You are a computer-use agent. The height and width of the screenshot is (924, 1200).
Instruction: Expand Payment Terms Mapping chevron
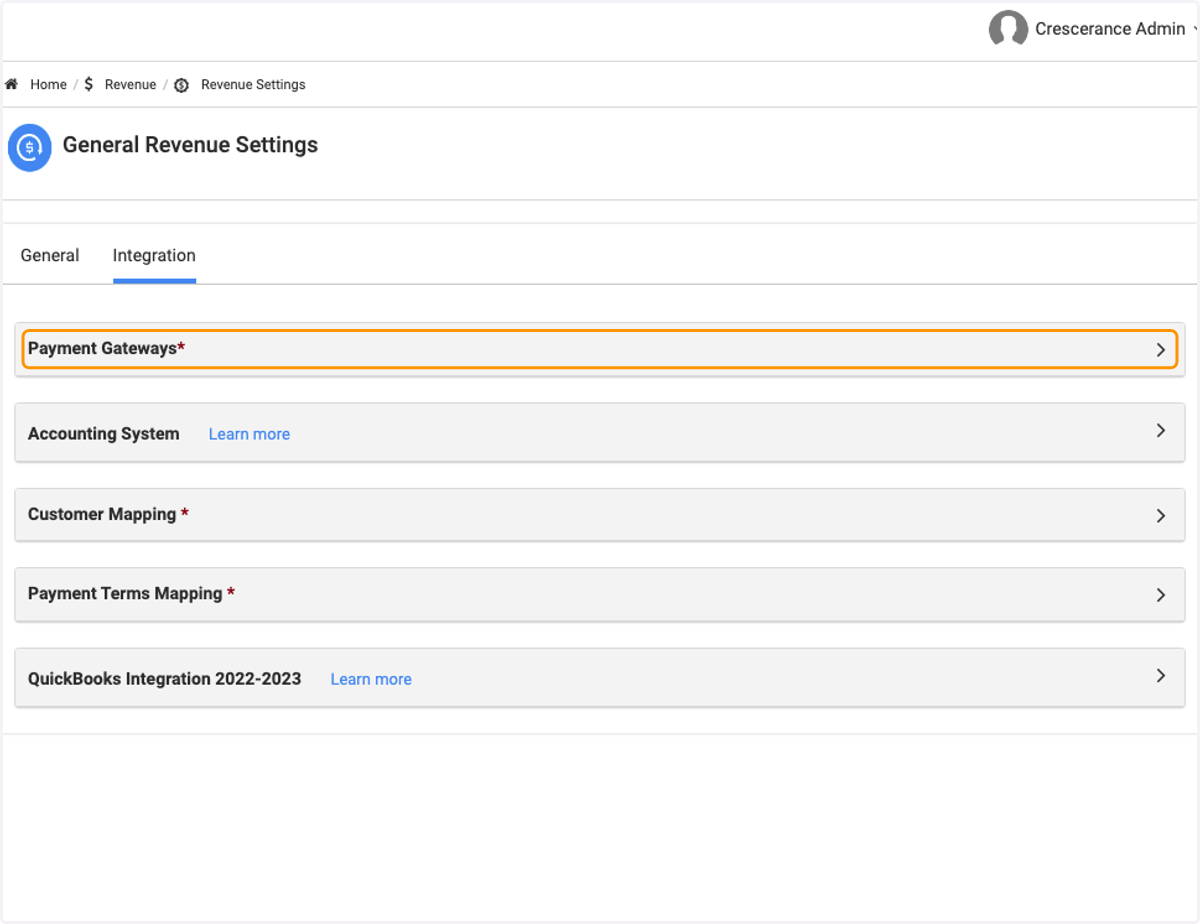pyautogui.click(x=1161, y=594)
